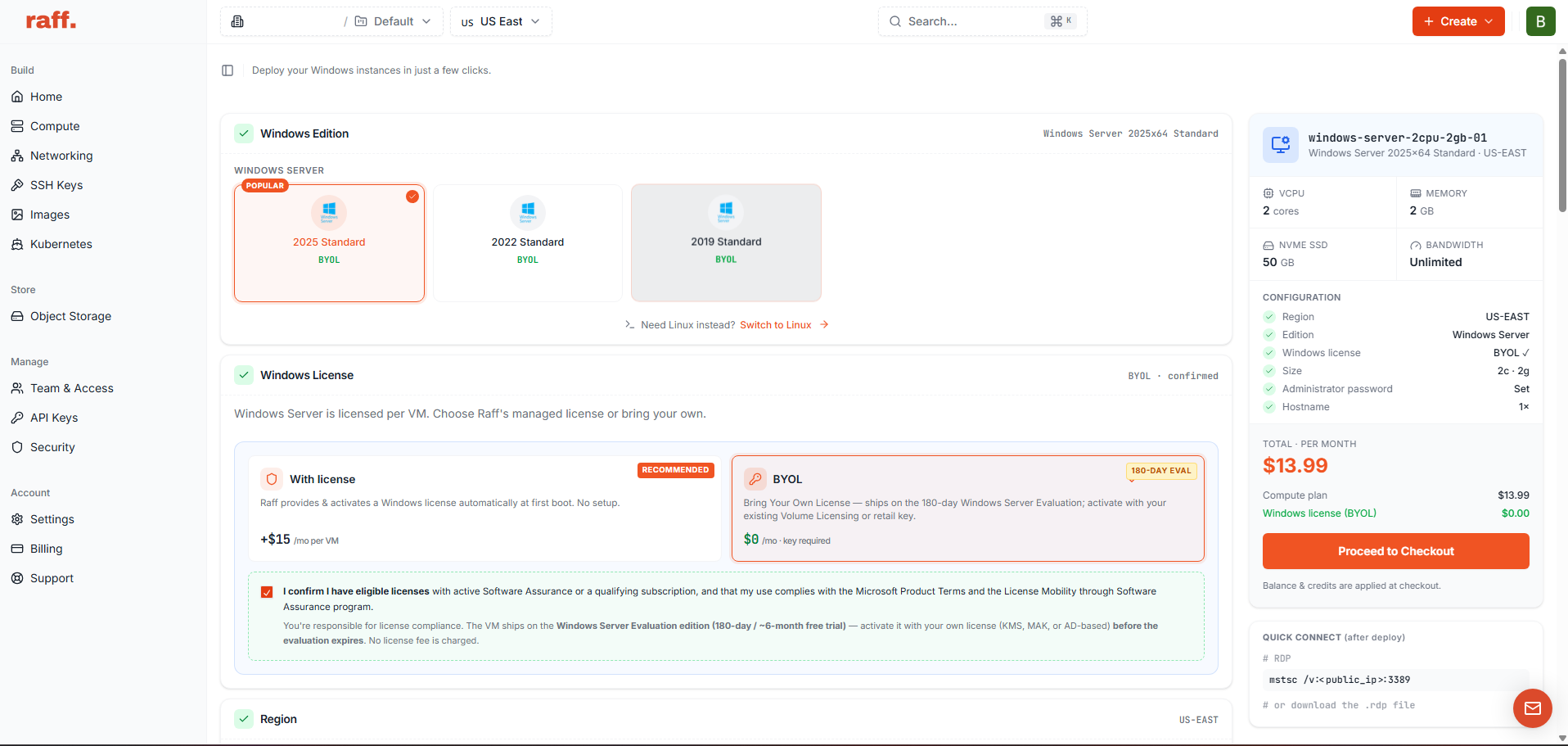This screenshot has width=1568, height=746.
Task: Click the Settings gear icon
Action: pos(17,519)
